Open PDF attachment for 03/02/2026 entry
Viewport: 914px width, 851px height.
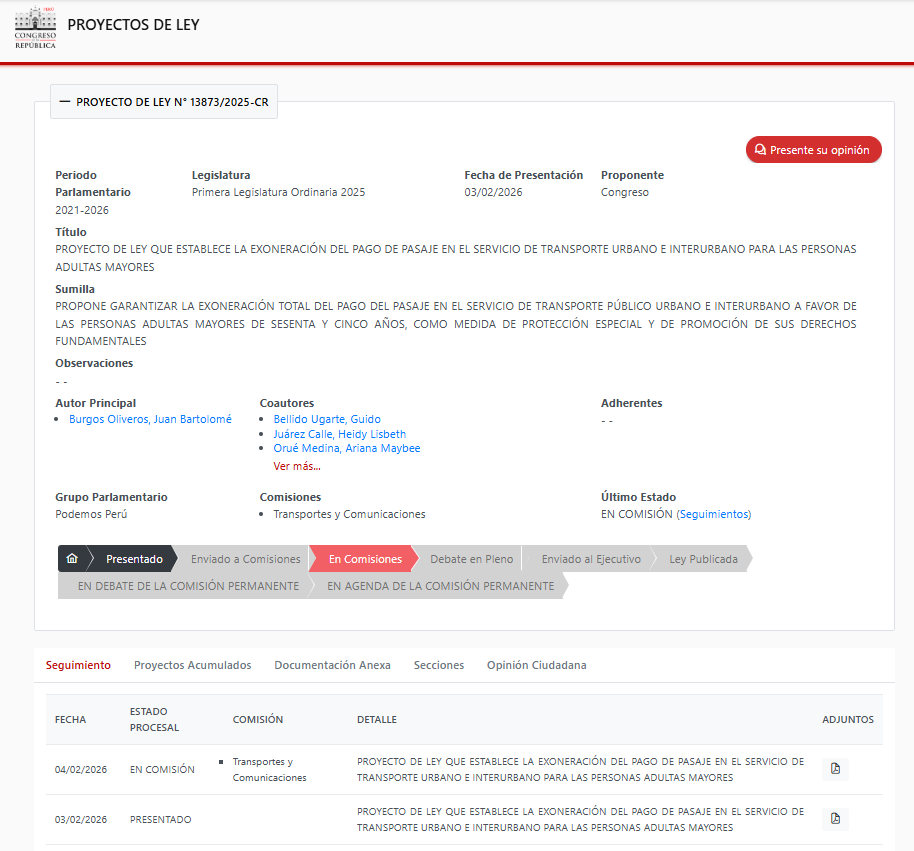[835, 819]
